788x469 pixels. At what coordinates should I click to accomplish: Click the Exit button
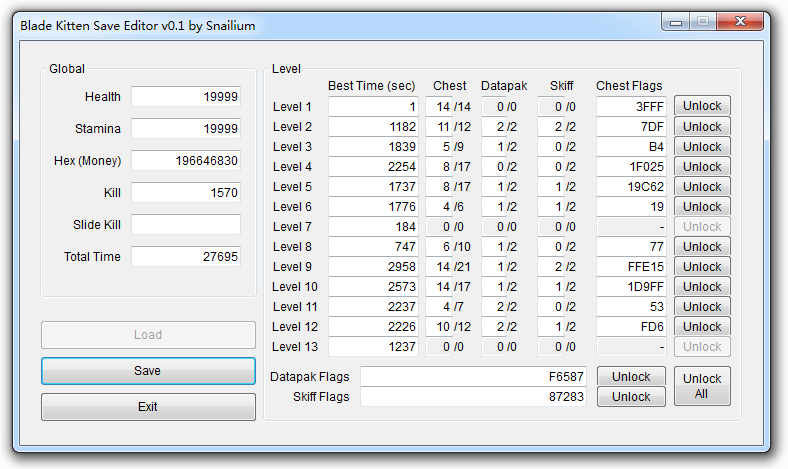tap(148, 407)
